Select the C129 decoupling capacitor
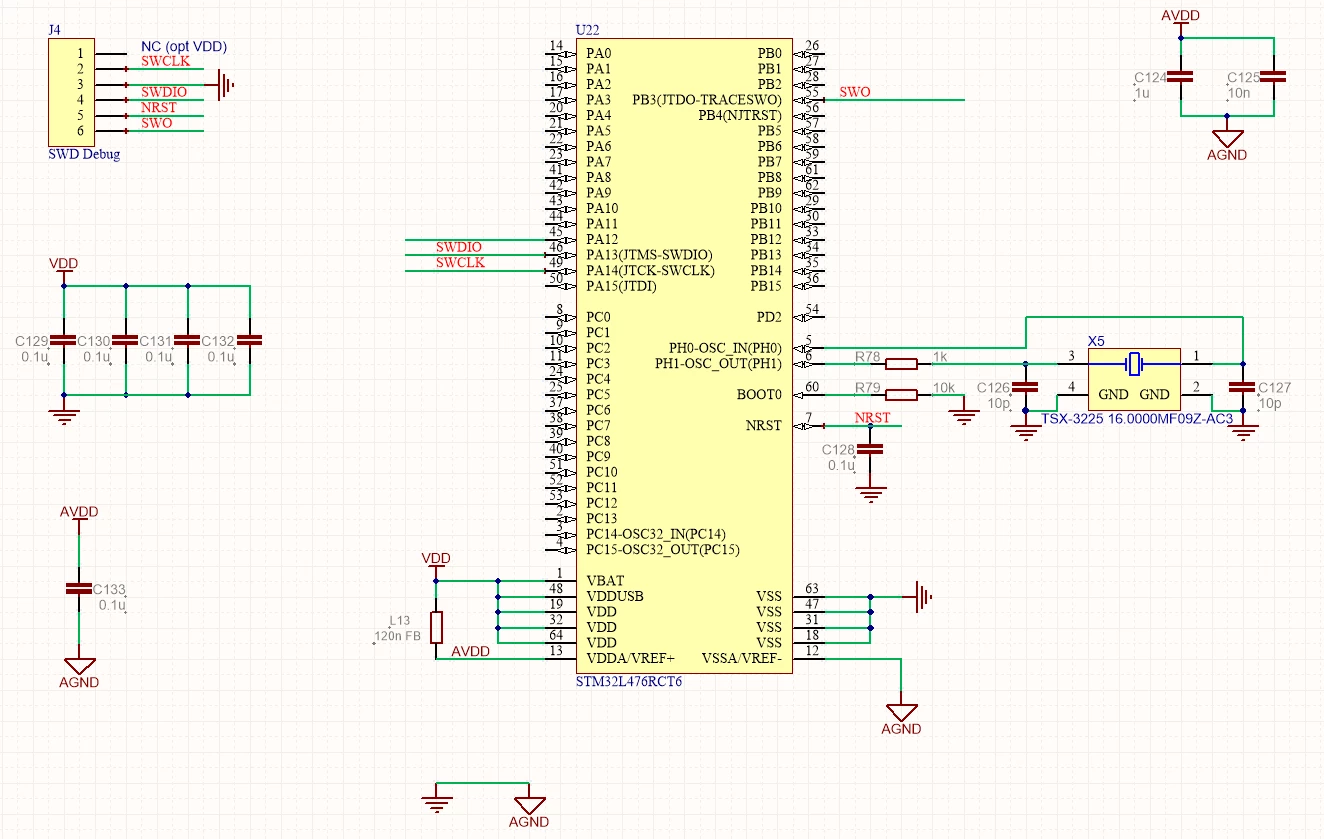 [x=64, y=340]
